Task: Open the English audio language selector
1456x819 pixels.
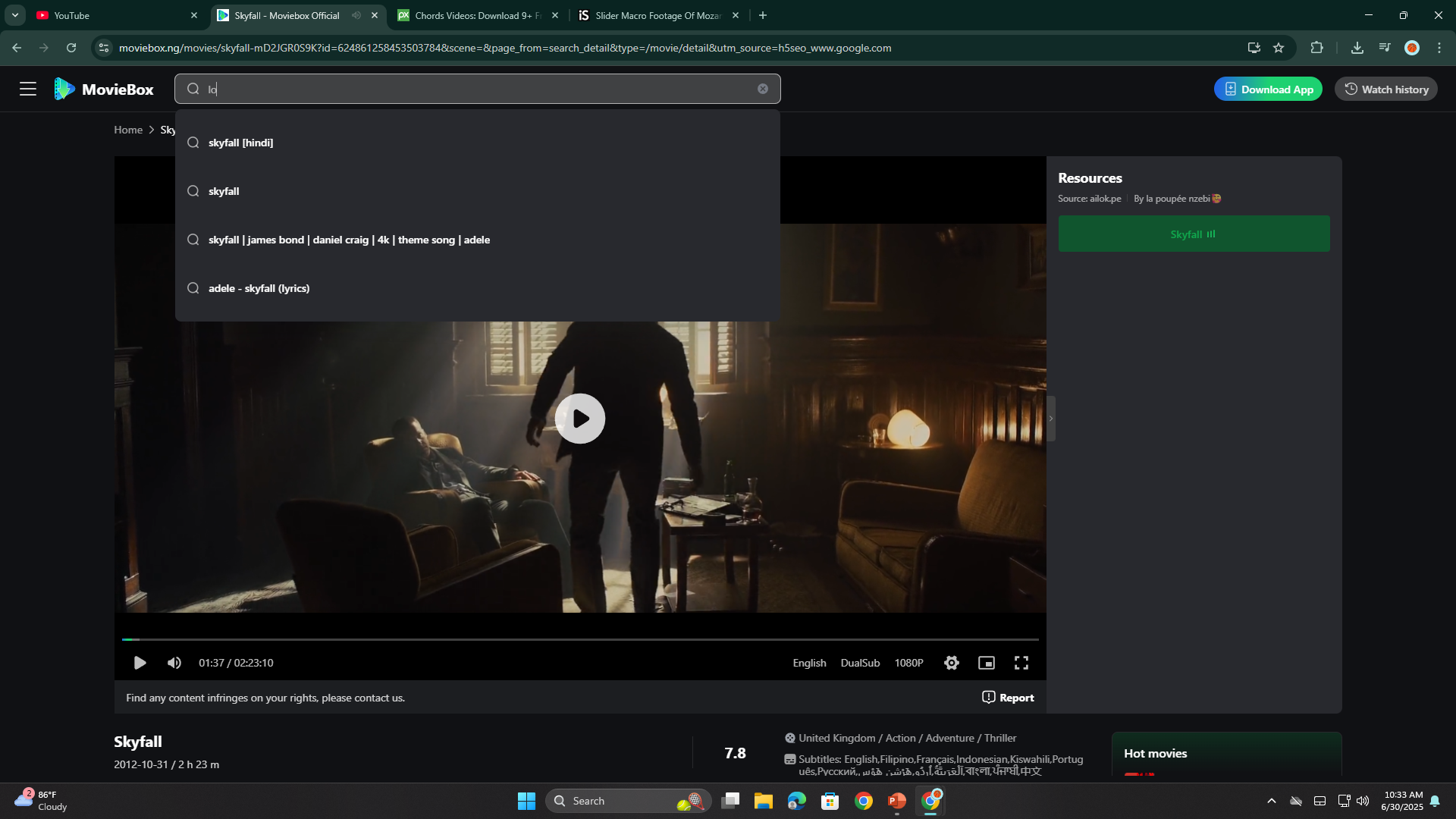Action: click(x=809, y=663)
